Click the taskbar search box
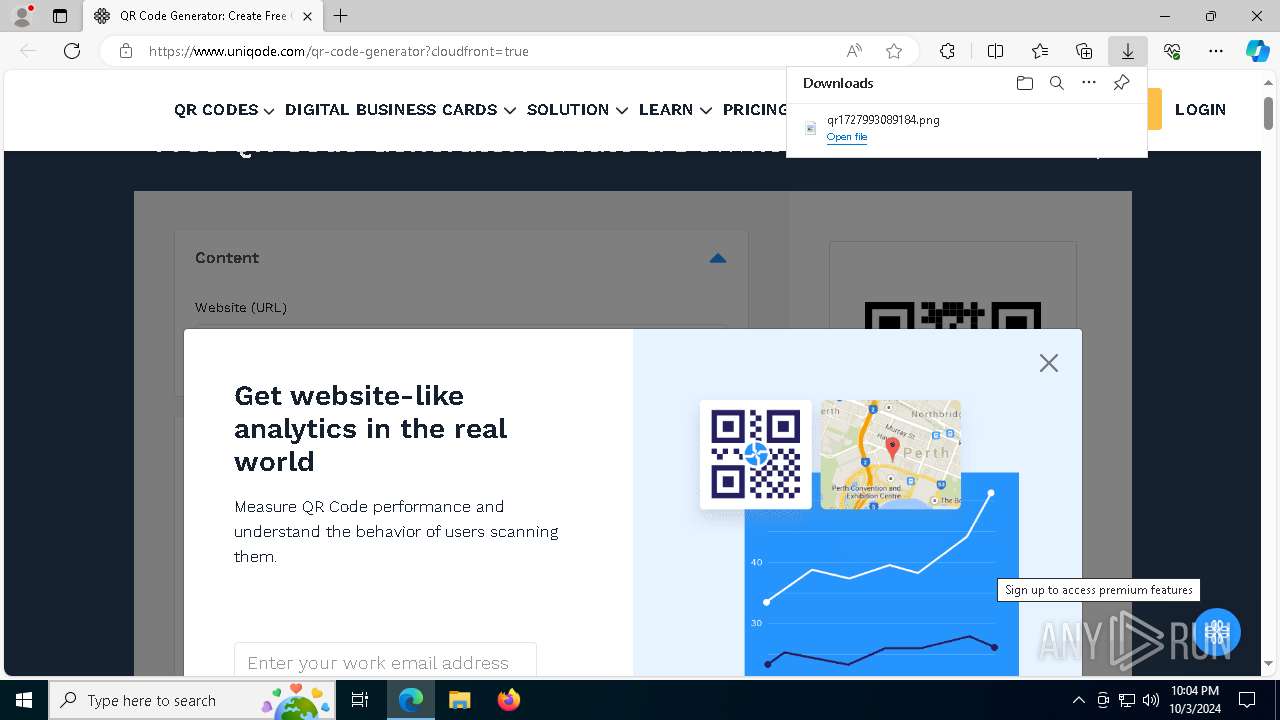This screenshot has height=720, width=1280. pos(193,700)
